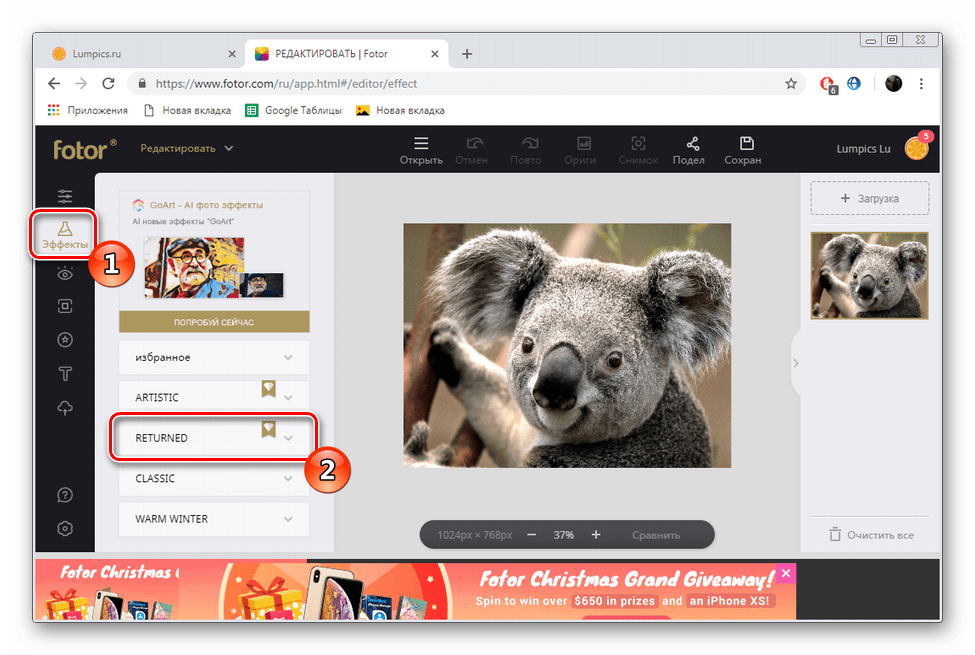Open the Новая вкладка bookmark with picture icon
The width and height of the screenshot is (975, 655).
pos(400,110)
